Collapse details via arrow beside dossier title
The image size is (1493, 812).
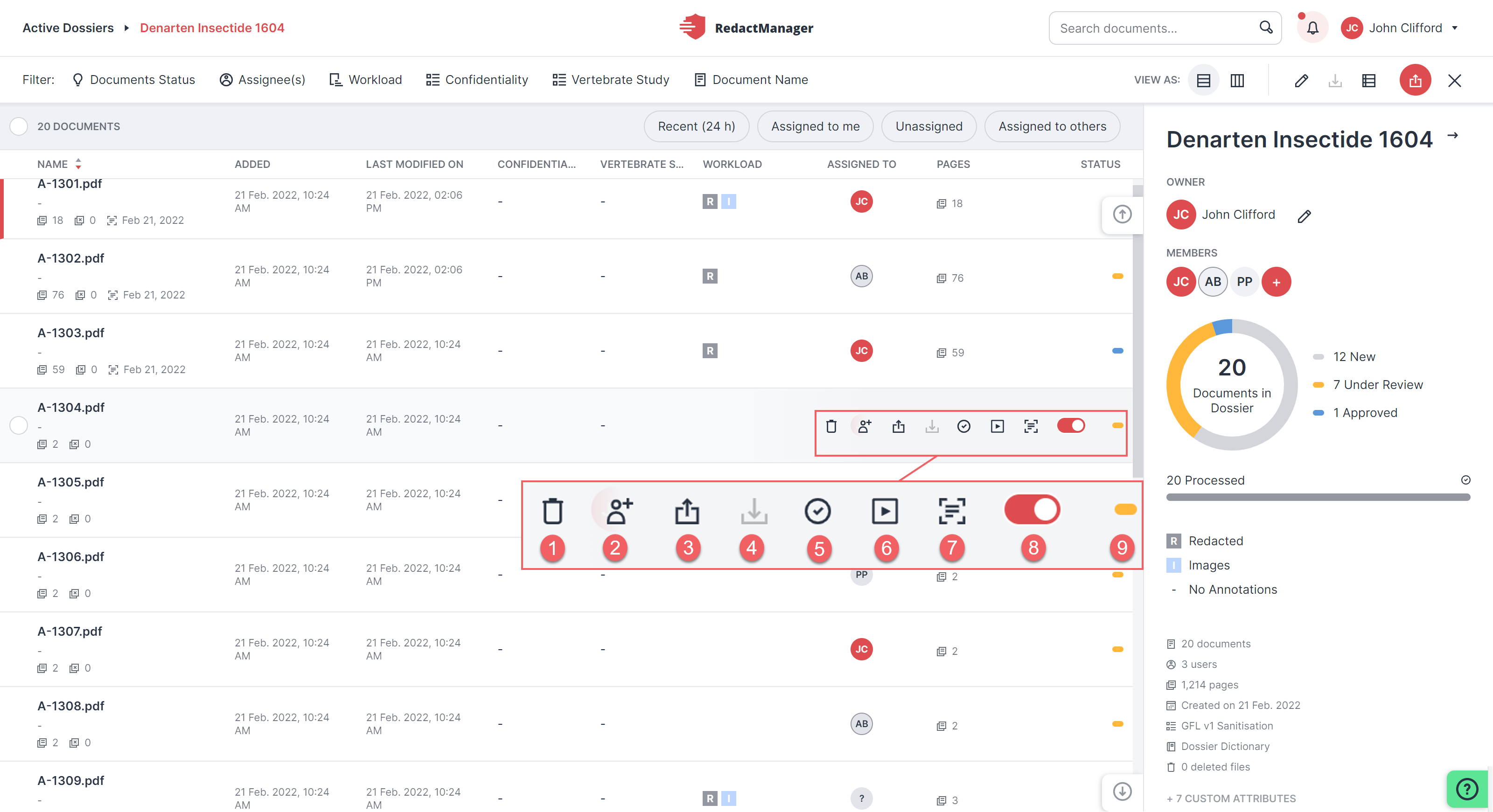(x=1452, y=136)
